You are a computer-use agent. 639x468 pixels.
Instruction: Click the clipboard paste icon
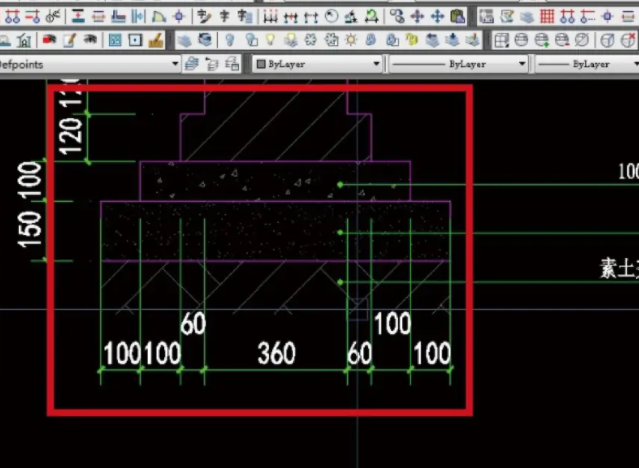click(x=458, y=16)
